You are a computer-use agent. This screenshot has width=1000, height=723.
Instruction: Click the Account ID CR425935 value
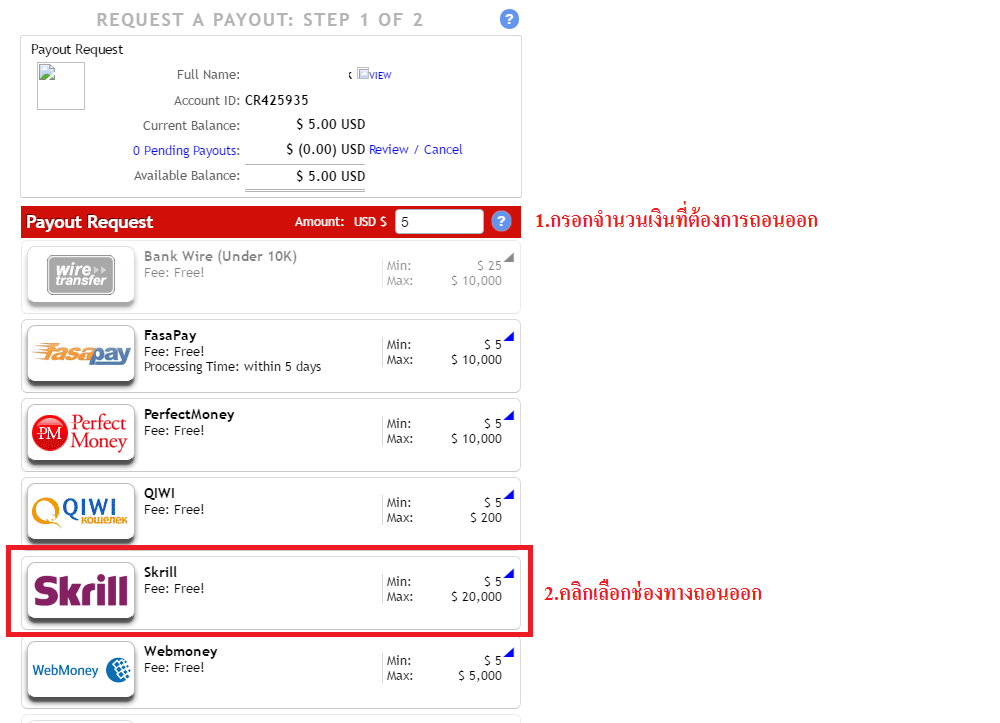coord(277,100)
